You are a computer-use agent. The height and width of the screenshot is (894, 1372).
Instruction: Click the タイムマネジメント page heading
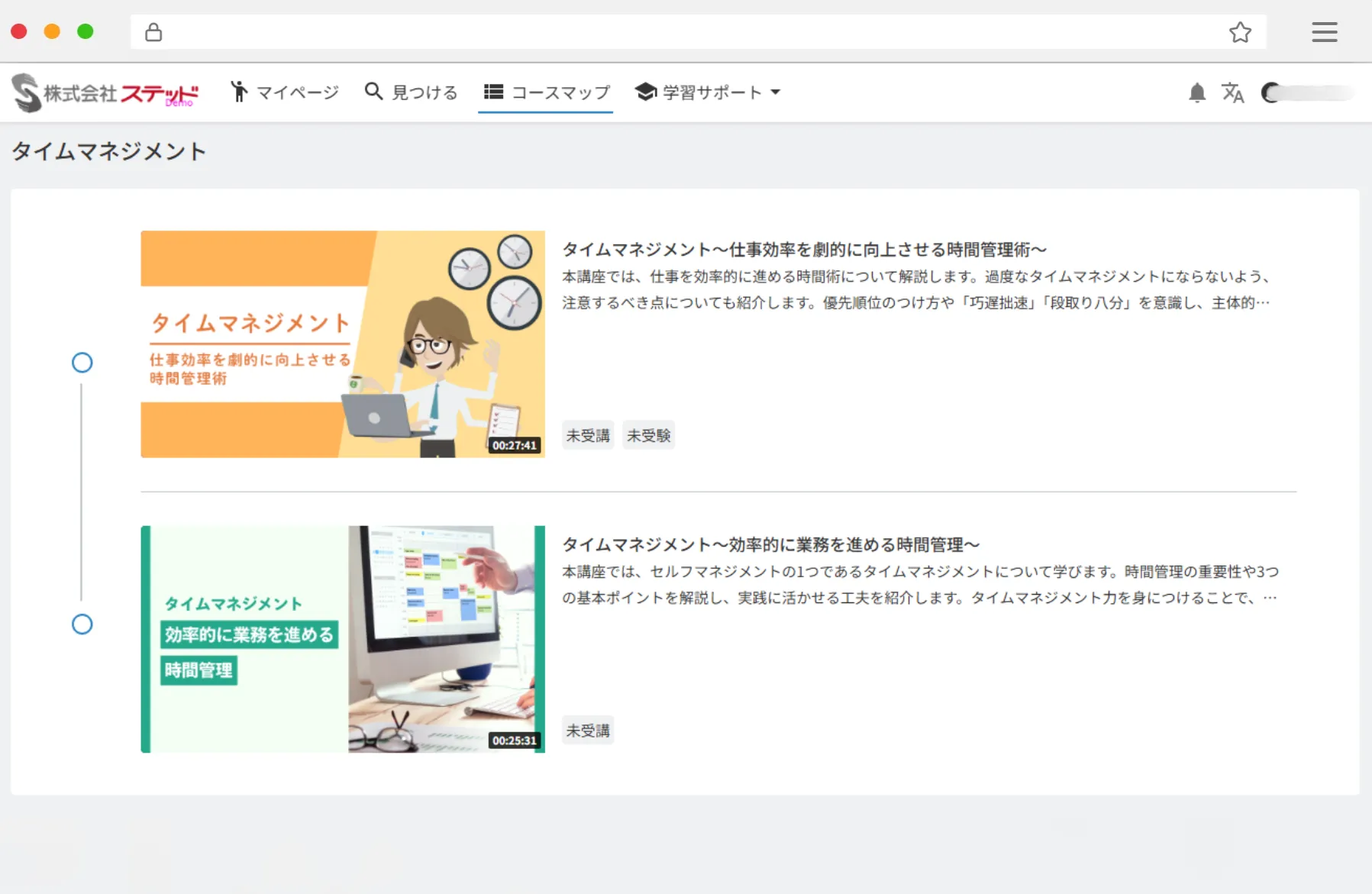tap(109, 151)
